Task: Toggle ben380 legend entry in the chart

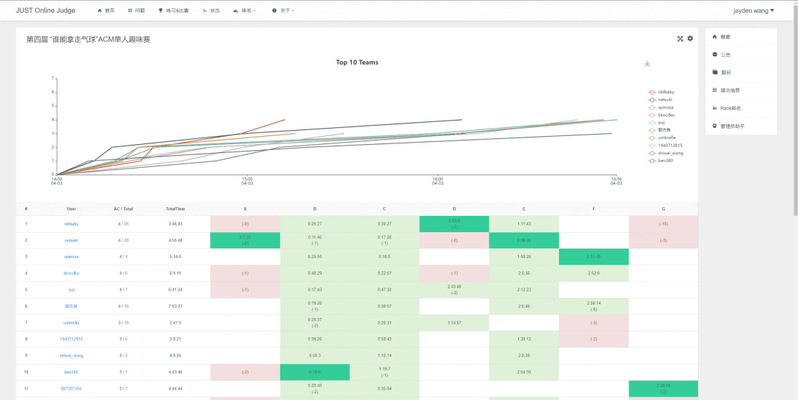Action: pyautogui.click(x=665, y=160)
